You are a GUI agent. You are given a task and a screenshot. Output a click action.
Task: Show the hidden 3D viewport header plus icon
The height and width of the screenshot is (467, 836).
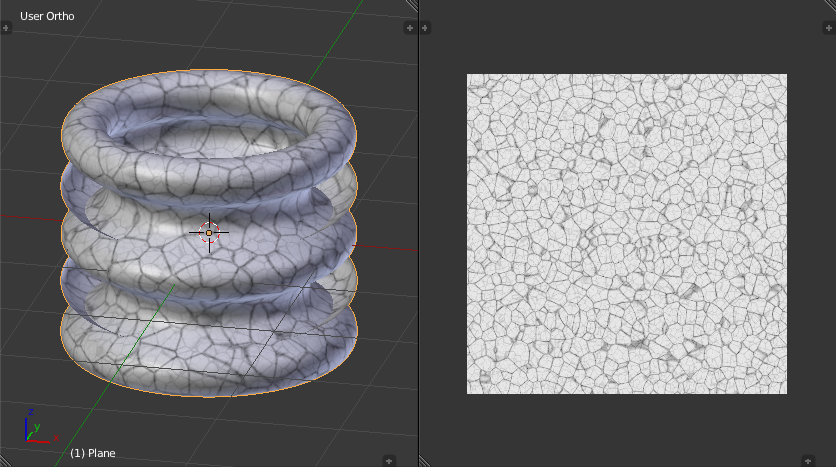(389, 460)
